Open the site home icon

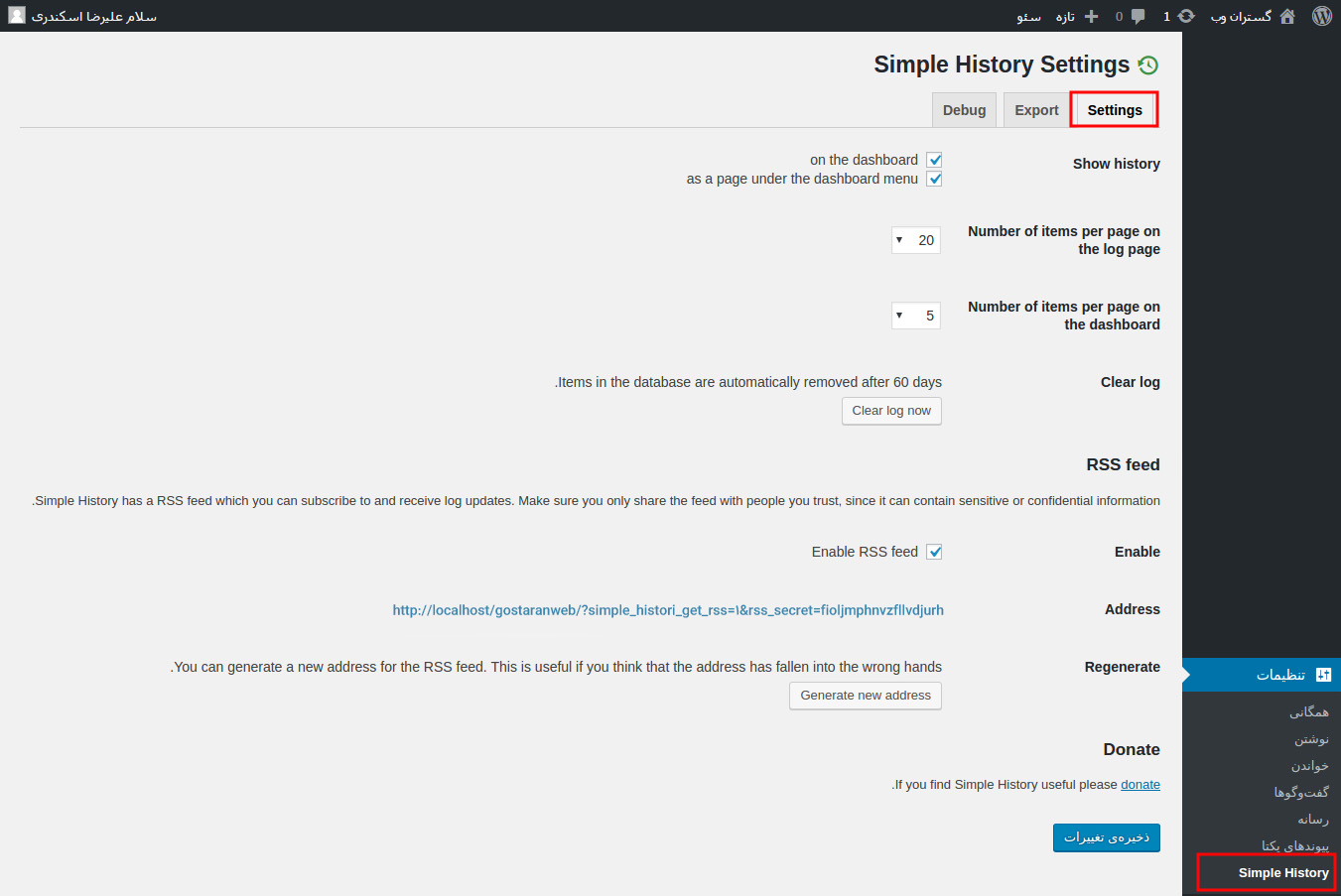coord(1287,16)
